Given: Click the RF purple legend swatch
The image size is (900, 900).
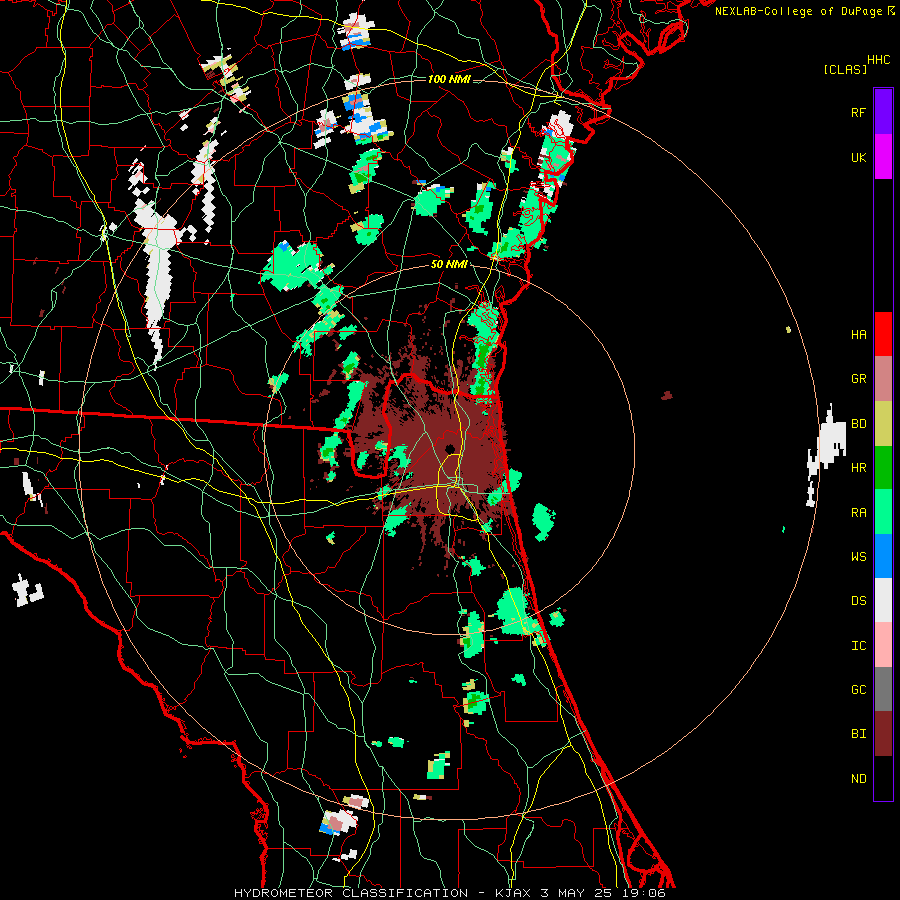Looking at the screenshot, I should coord(883,111).
